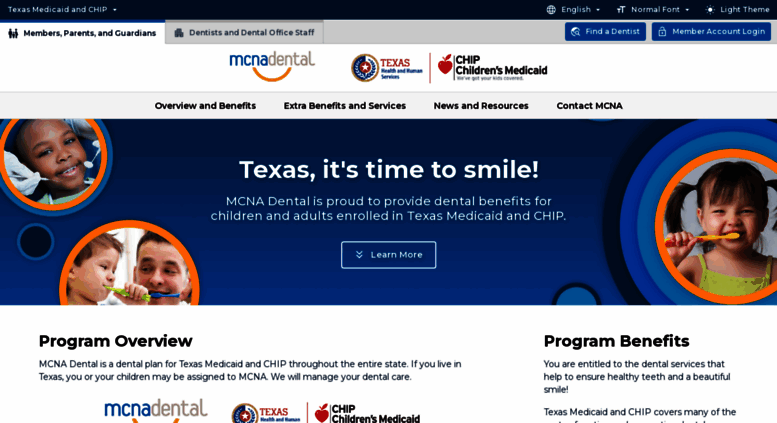Click 'MCNA Dental is a dental plan' paragraph
This screenshot has width=777, height=423.
pyautogui.click(x=250, y=370)
